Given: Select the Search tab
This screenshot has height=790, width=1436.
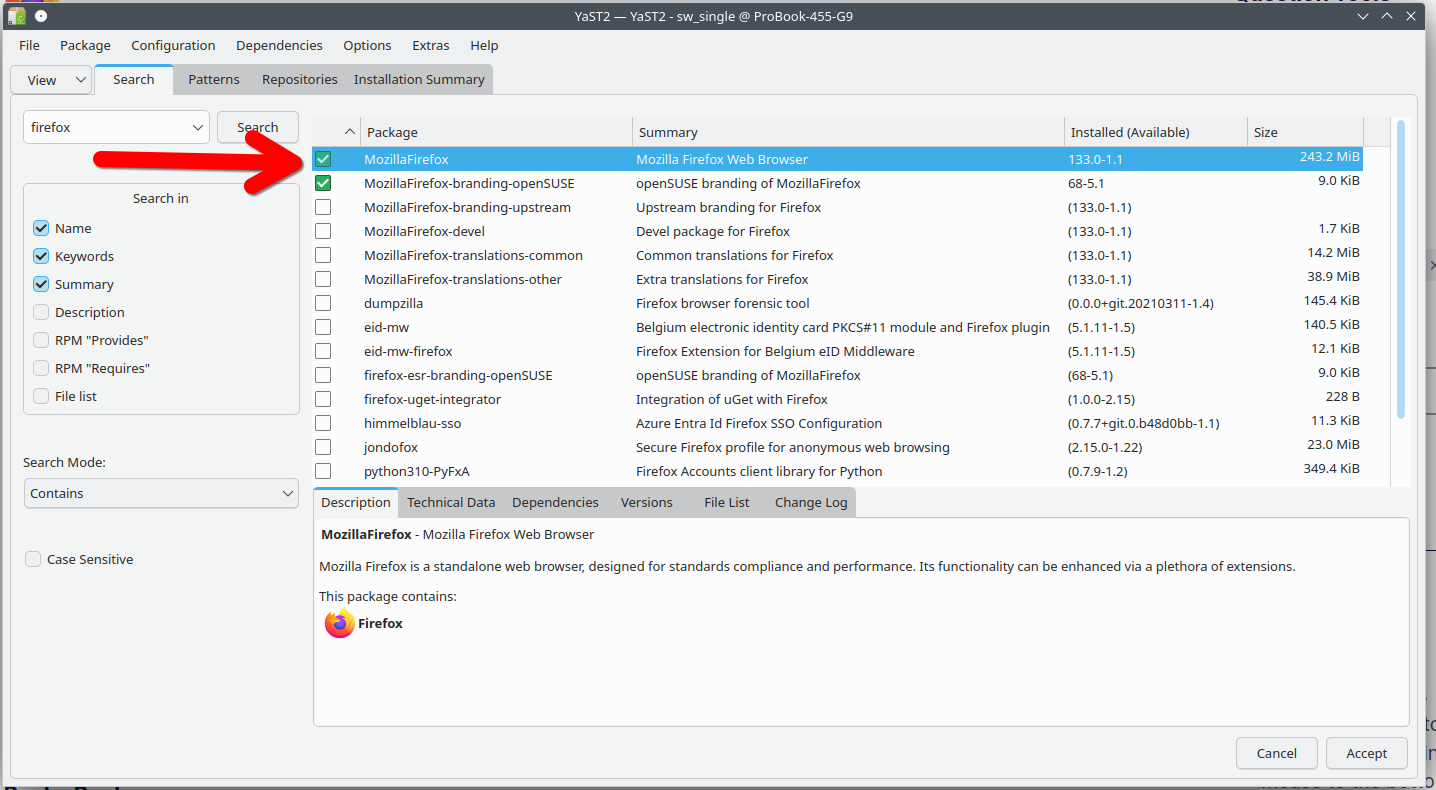Looking at the screenshot, I should tap(134, 80).
